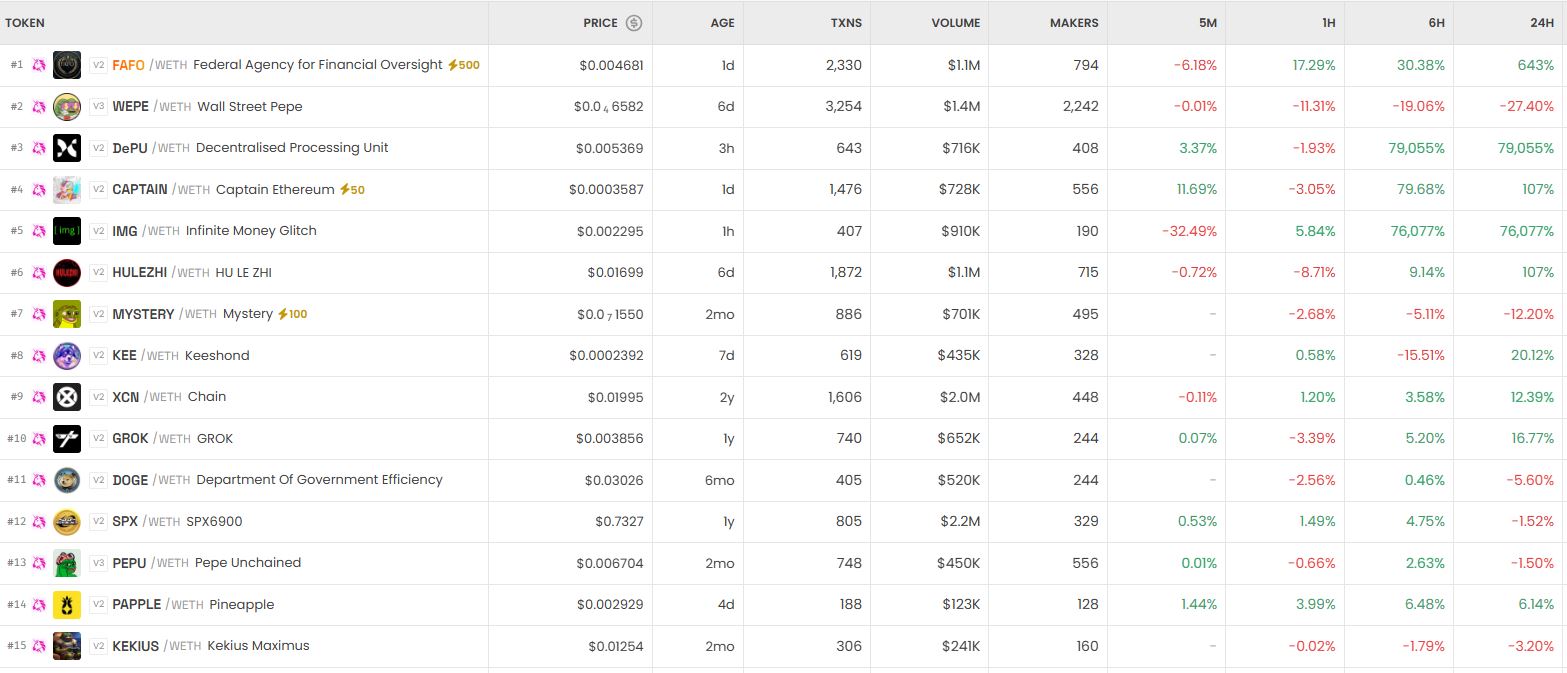Toggle the price currency dollar icon
This screenshot has height=673, width=1567.
pos(634,23)
